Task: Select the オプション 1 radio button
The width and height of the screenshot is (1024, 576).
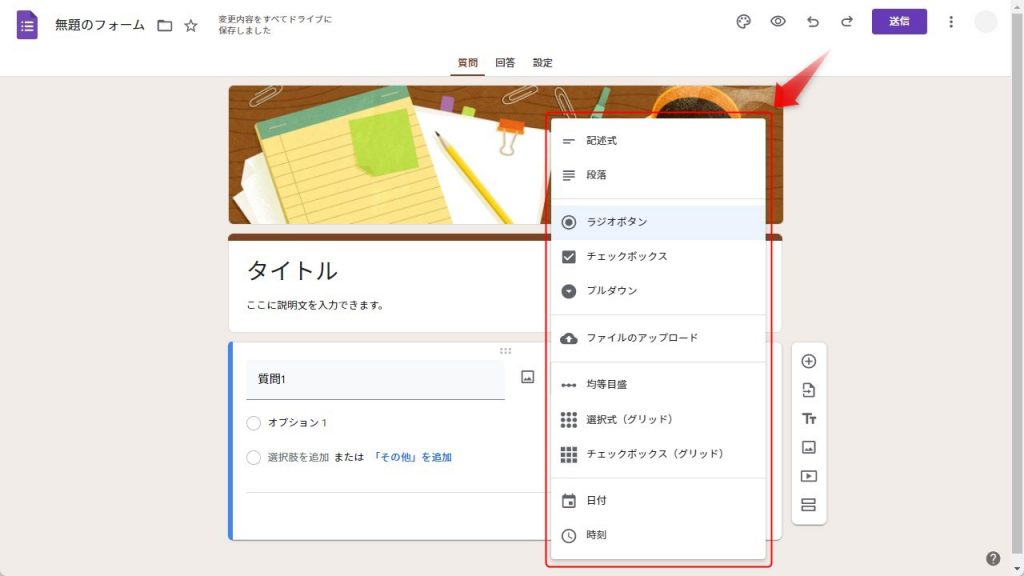Action: tap(253, 423)
